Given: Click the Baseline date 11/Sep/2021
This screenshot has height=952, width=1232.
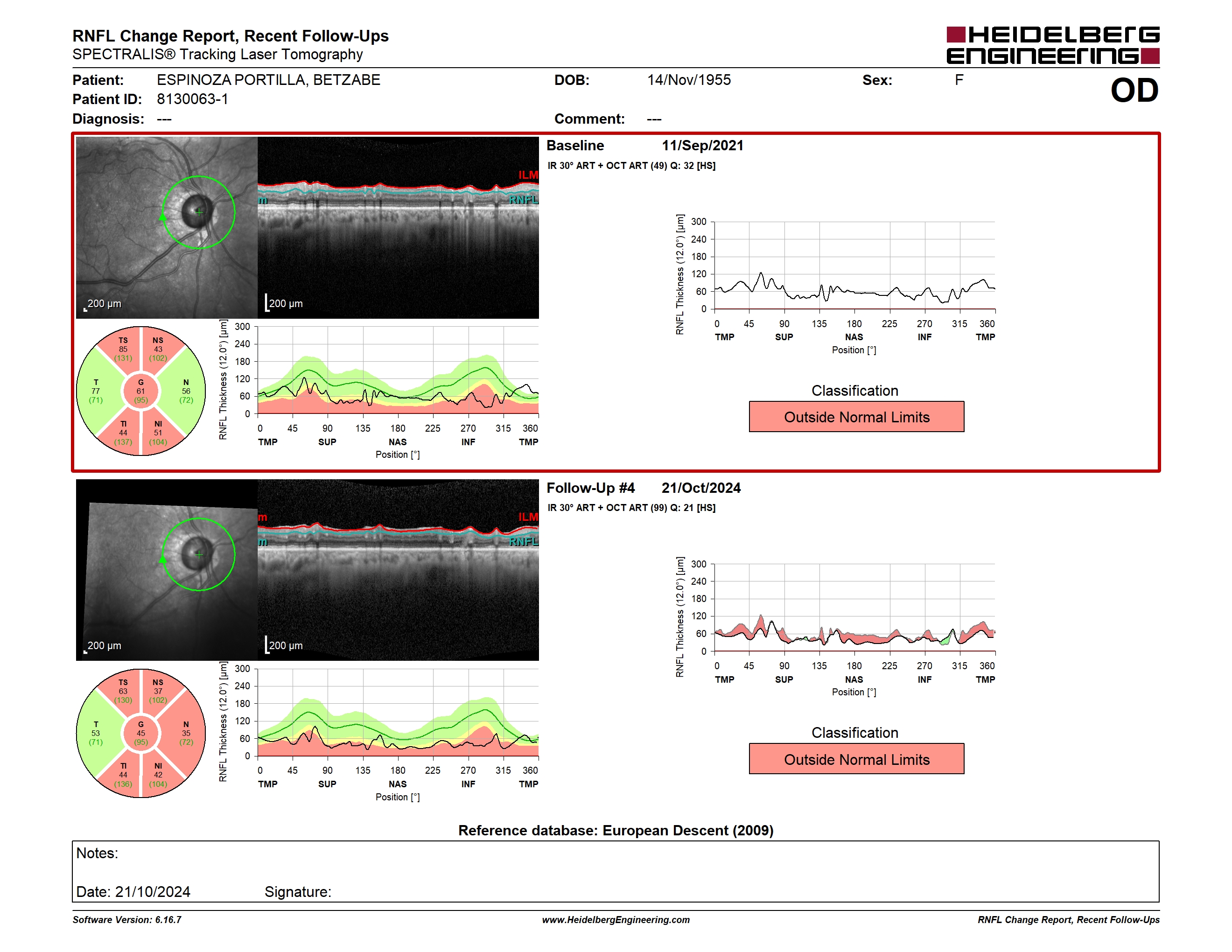Looking at the screenshot, I should pyautogui.click(x=702, y=146).
